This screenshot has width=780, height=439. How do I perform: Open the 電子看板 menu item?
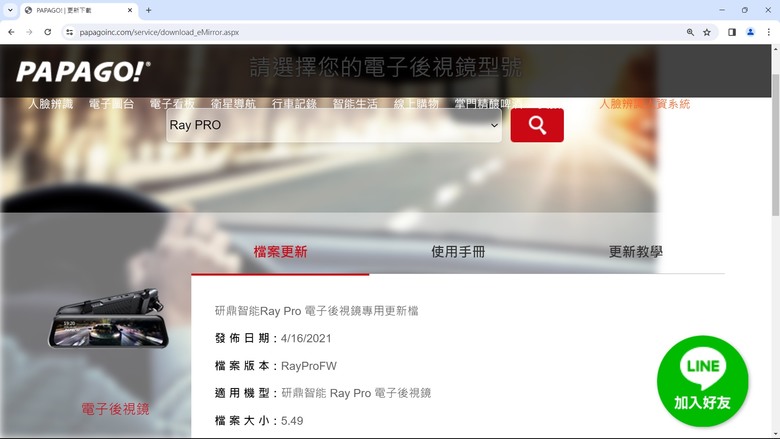pos(172,104)
